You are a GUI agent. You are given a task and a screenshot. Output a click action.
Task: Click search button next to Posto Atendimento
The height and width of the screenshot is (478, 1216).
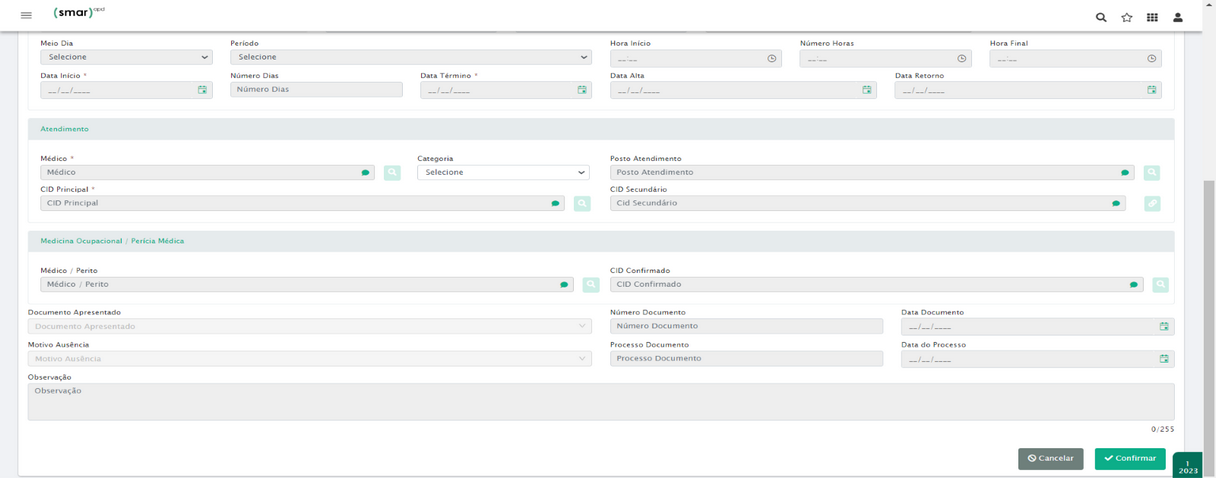(x=1152, y=172)
